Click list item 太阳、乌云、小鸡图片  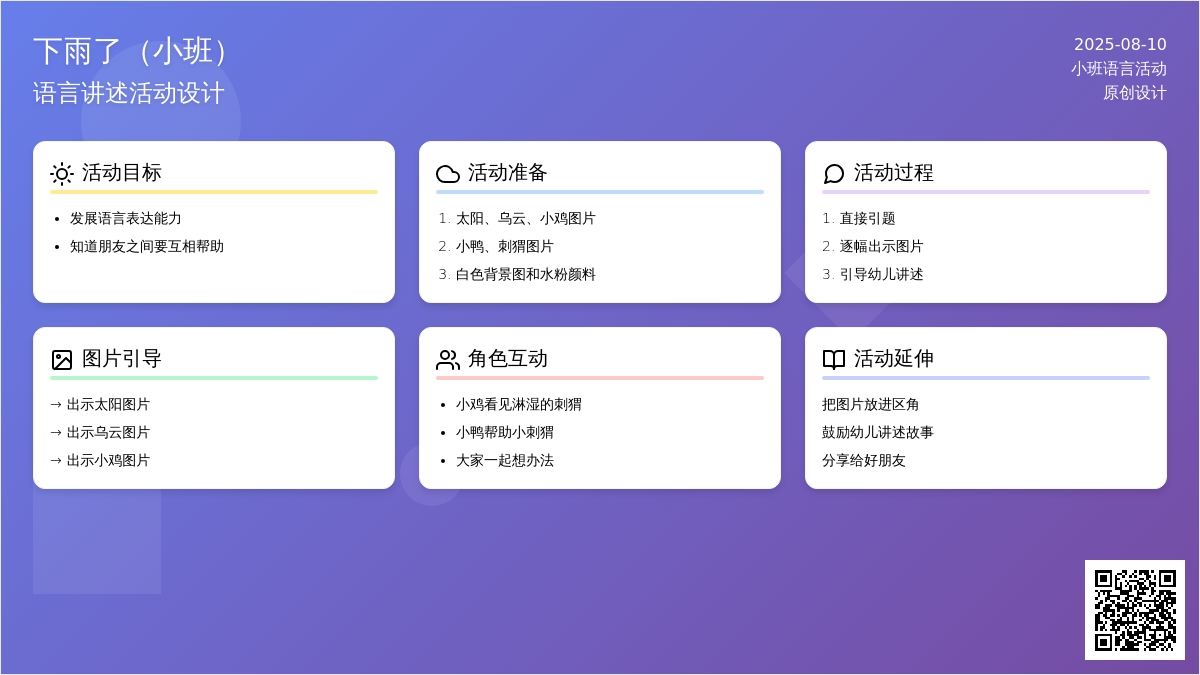[x=526, y=219]
